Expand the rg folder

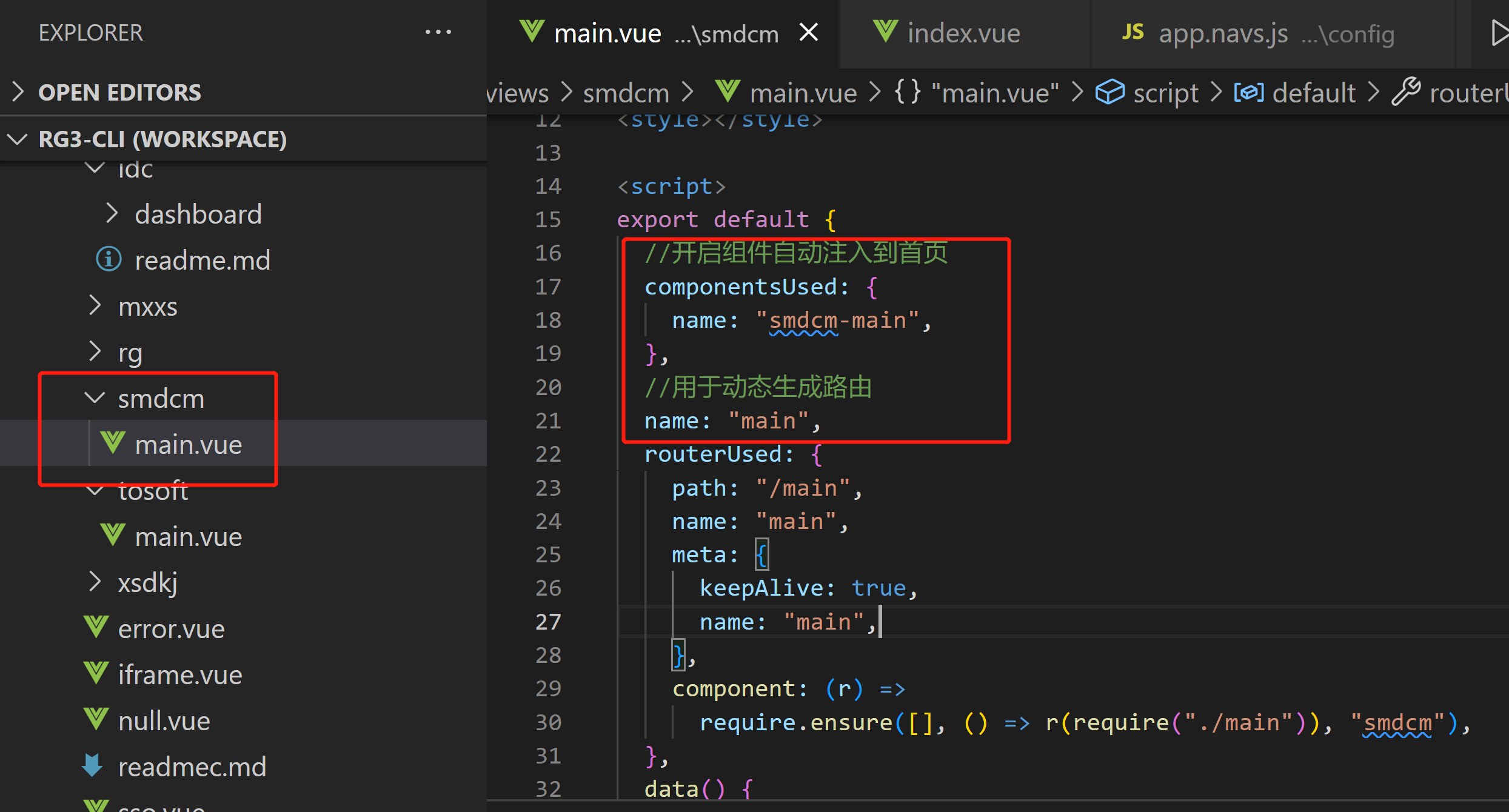(95, 351)
